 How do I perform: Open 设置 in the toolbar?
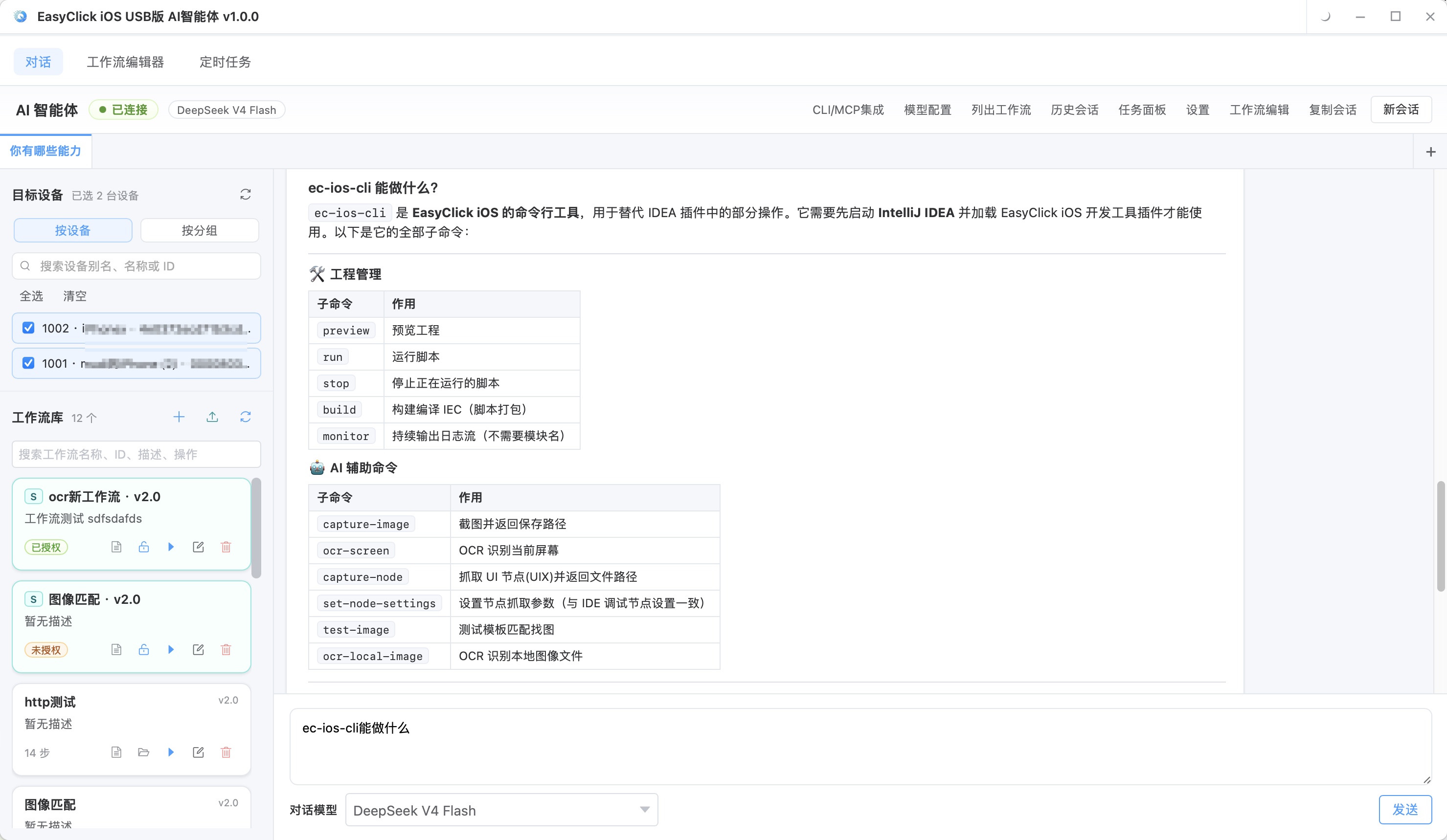click(x=1198, y=110)
